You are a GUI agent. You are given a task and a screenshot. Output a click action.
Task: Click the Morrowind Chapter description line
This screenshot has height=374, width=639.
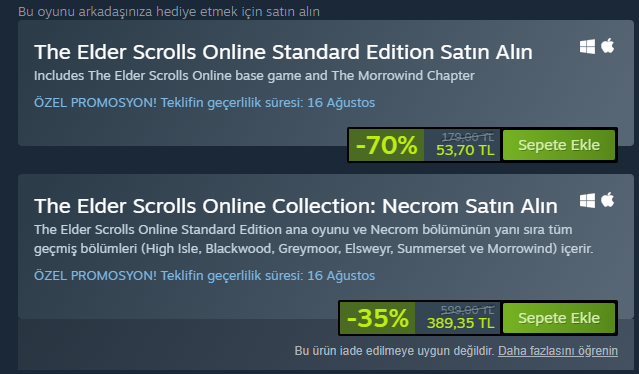tap(254, 76)
